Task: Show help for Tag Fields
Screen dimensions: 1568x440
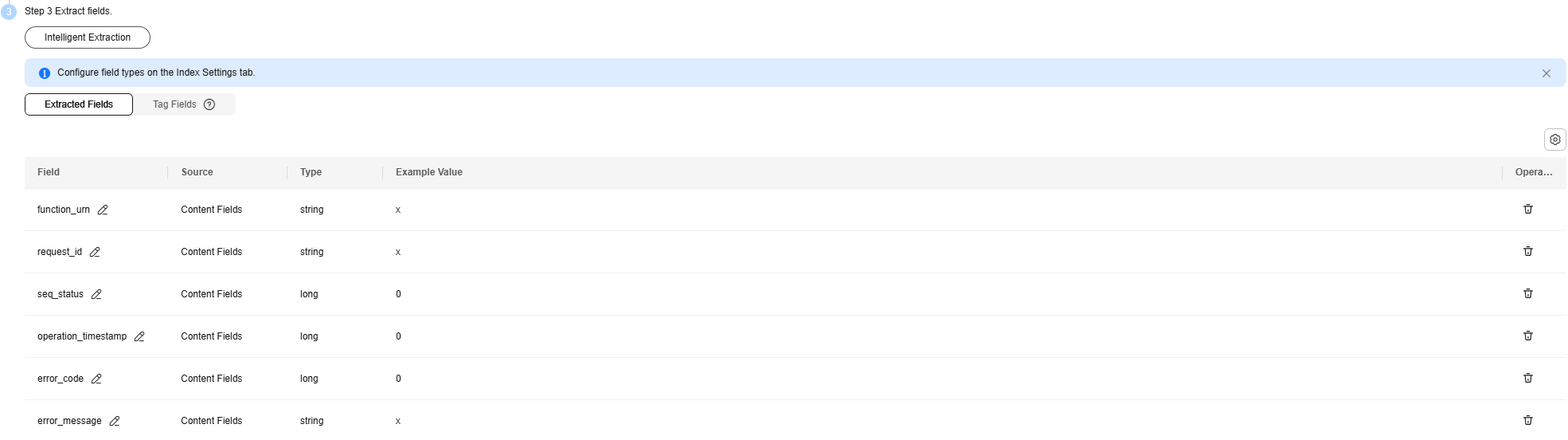Action: [209, 104]
